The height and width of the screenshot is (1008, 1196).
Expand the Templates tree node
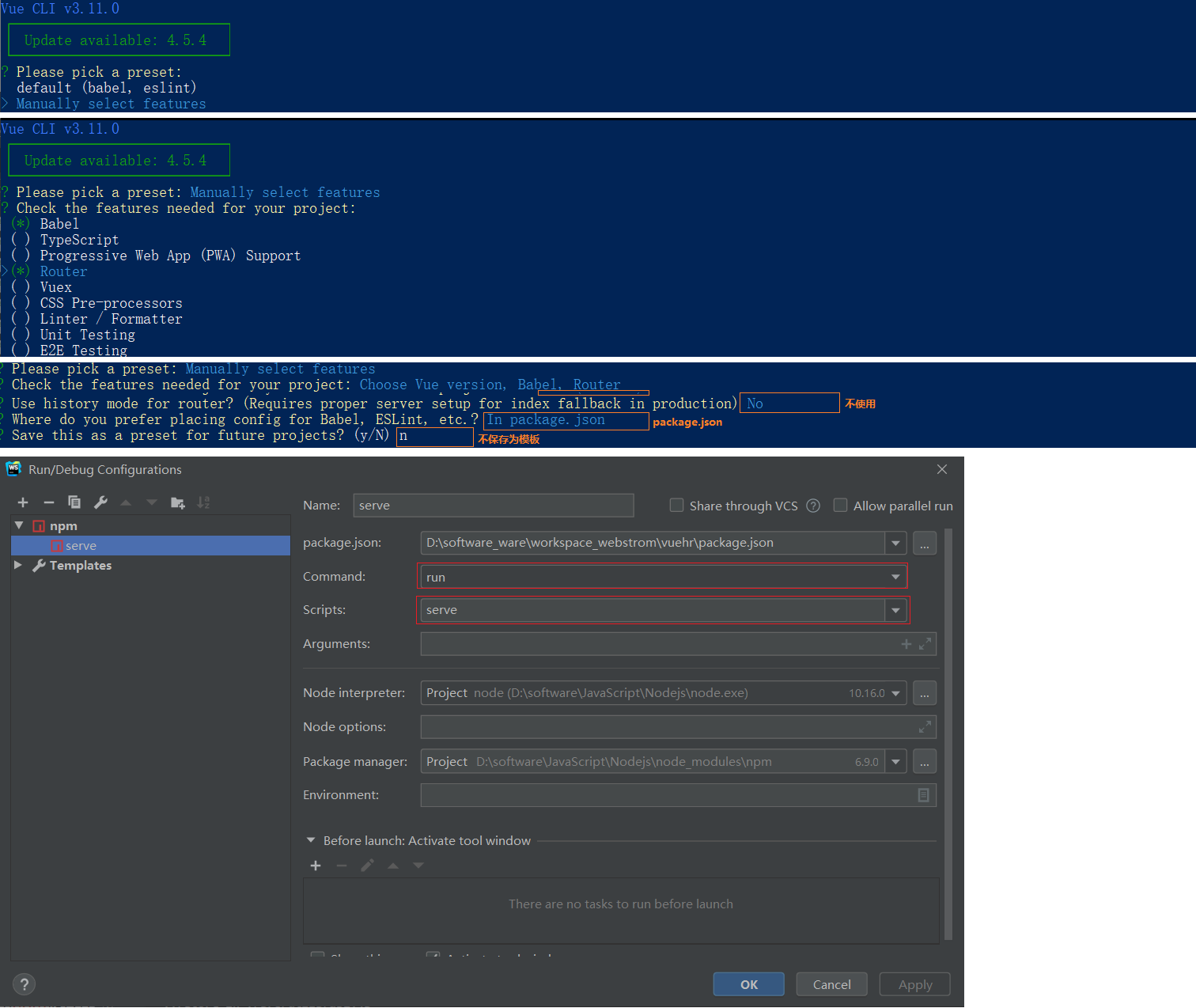pos(18,565)
